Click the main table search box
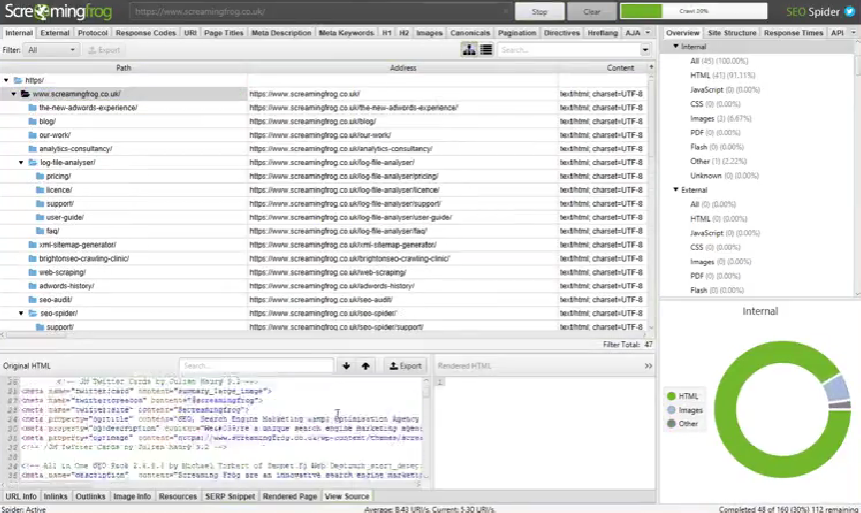Screen dimensions: 861x513 point(569,50)
